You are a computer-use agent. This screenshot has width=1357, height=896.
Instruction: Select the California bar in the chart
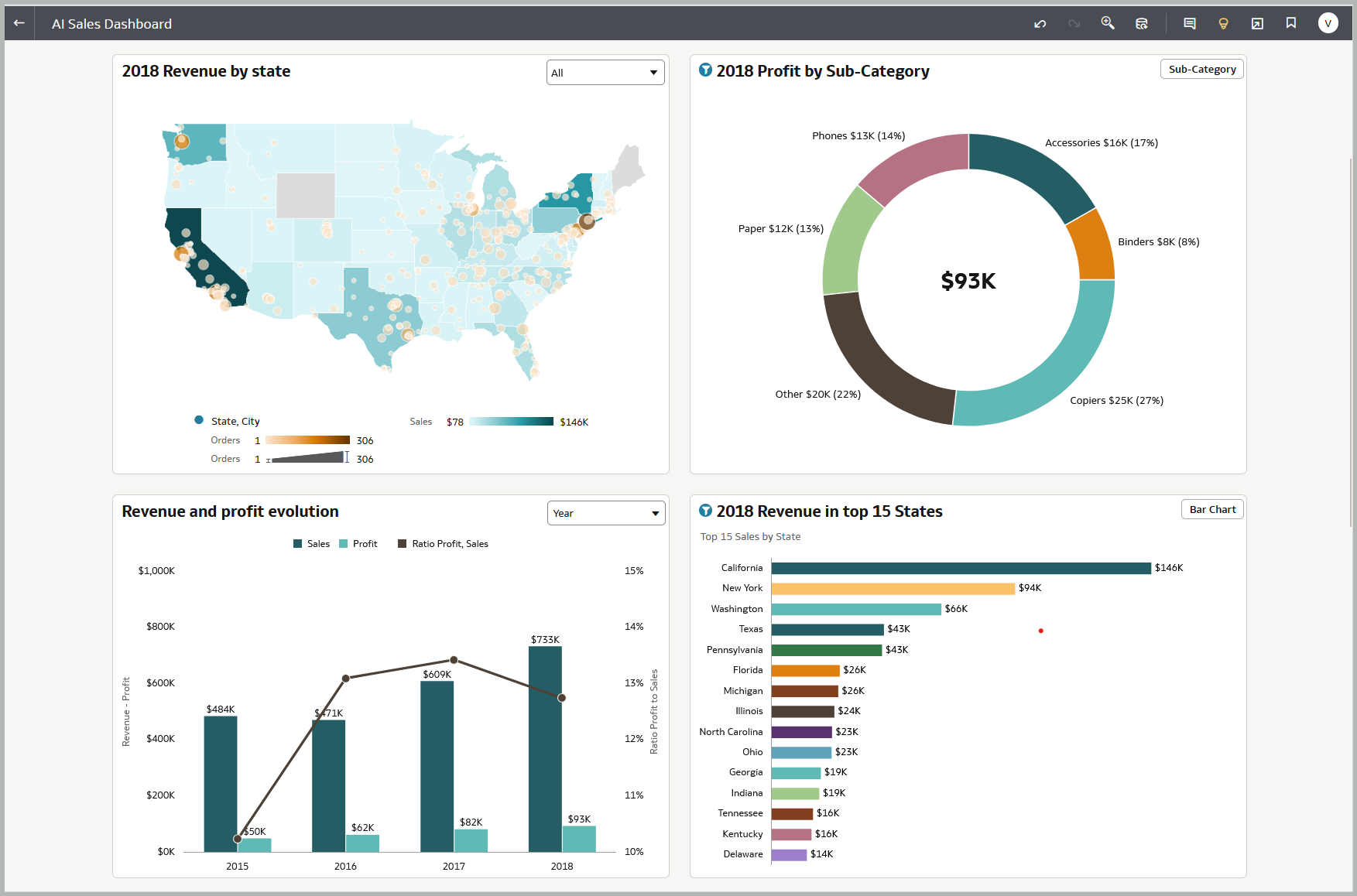tap(960, 567)
